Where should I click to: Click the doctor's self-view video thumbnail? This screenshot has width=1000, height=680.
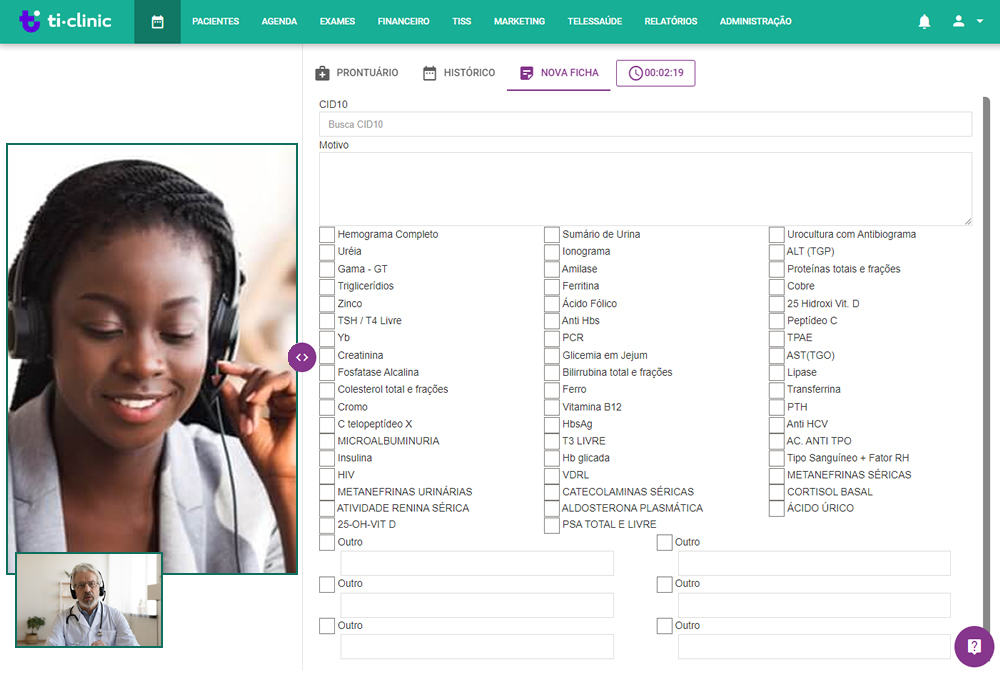[x=89, y=600]
